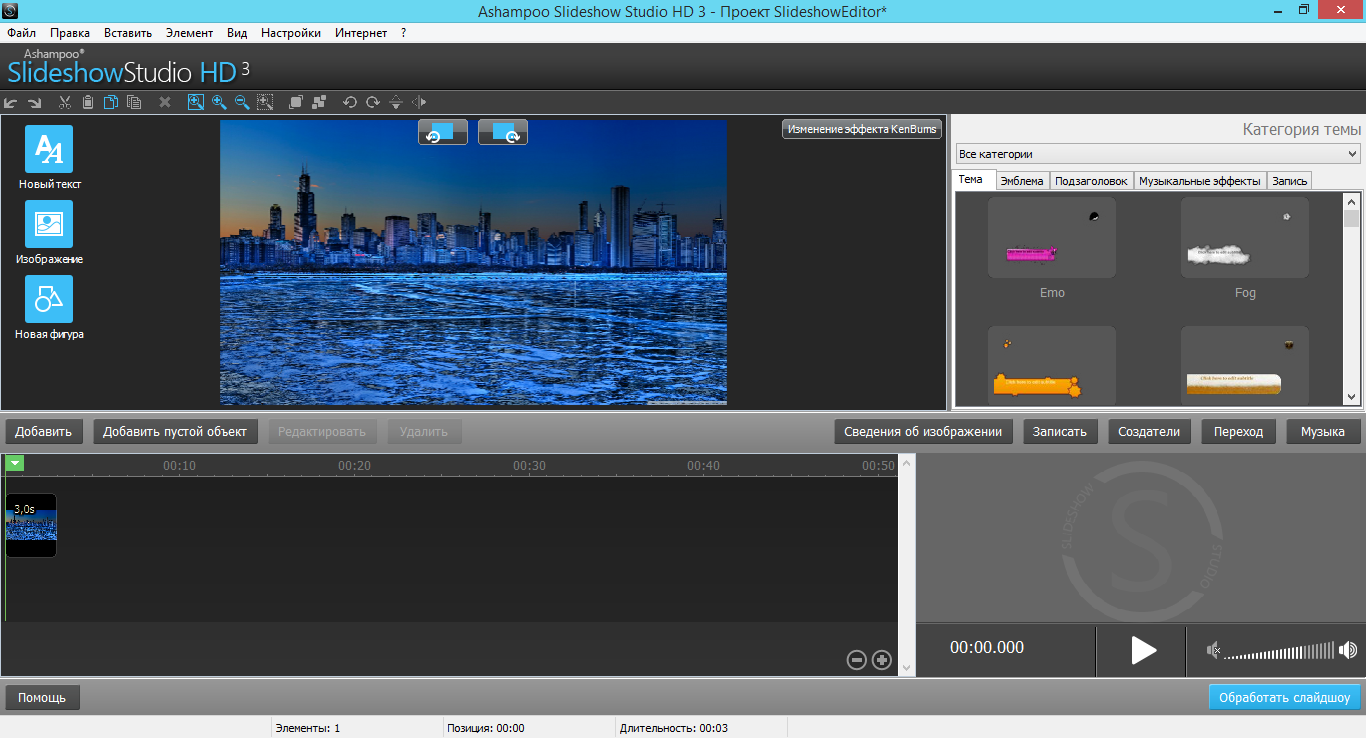Click the Переход button

1238,432
